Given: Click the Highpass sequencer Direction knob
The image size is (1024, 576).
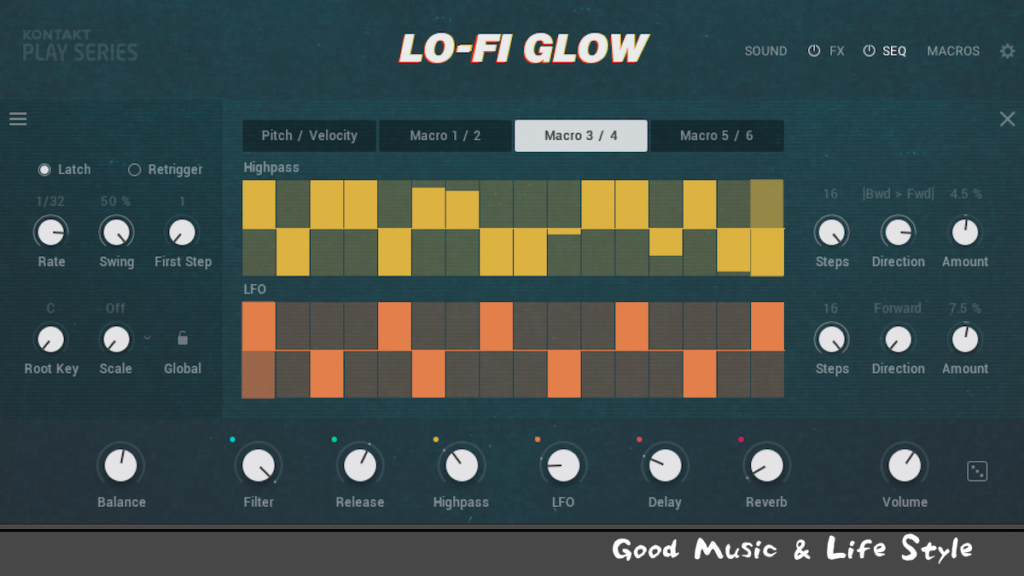Looking at the screenshot, I should click(898, 232).
